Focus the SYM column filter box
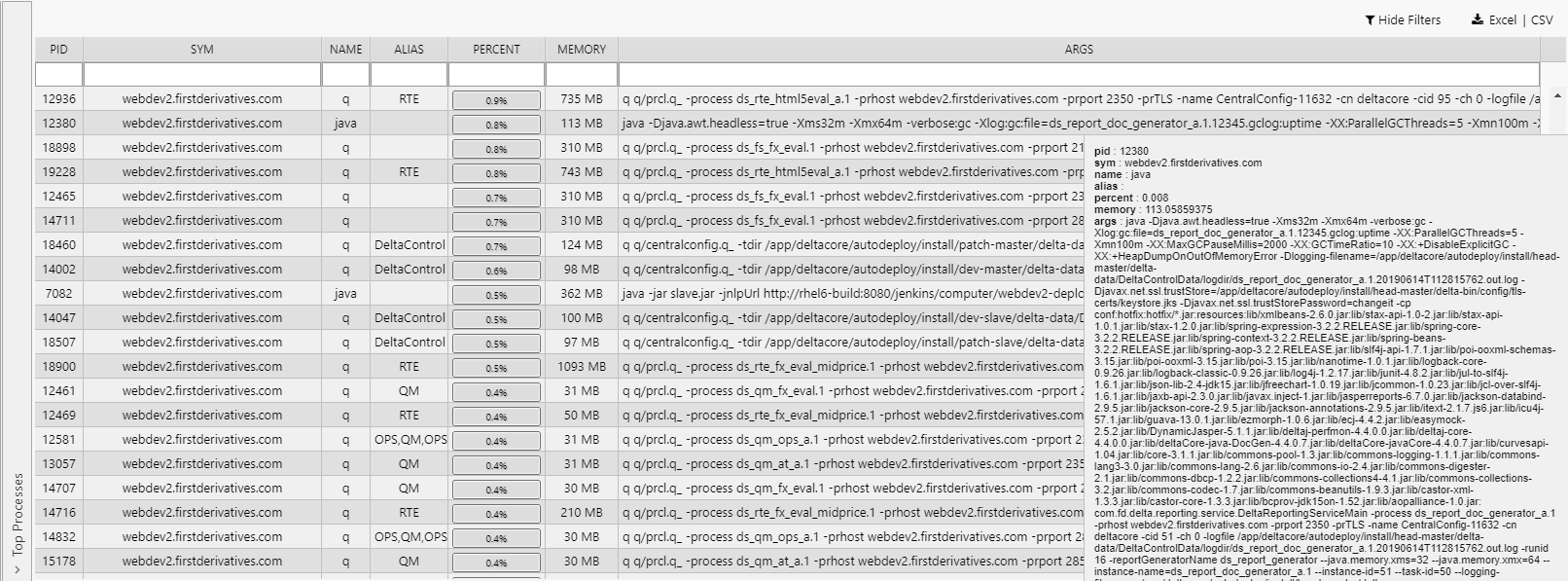The image size is (1568, 581). [x=202, y=75]
